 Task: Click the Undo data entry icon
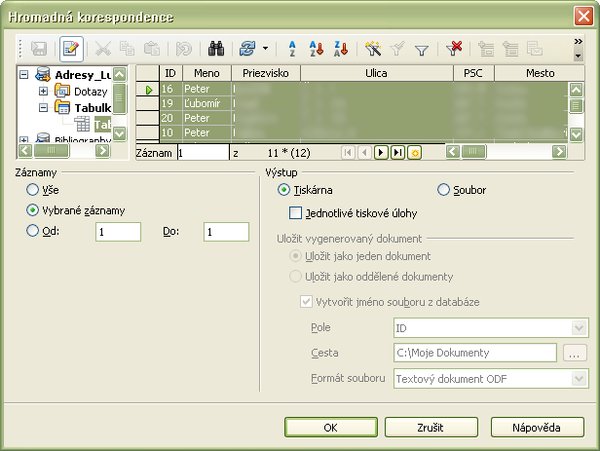184,49
